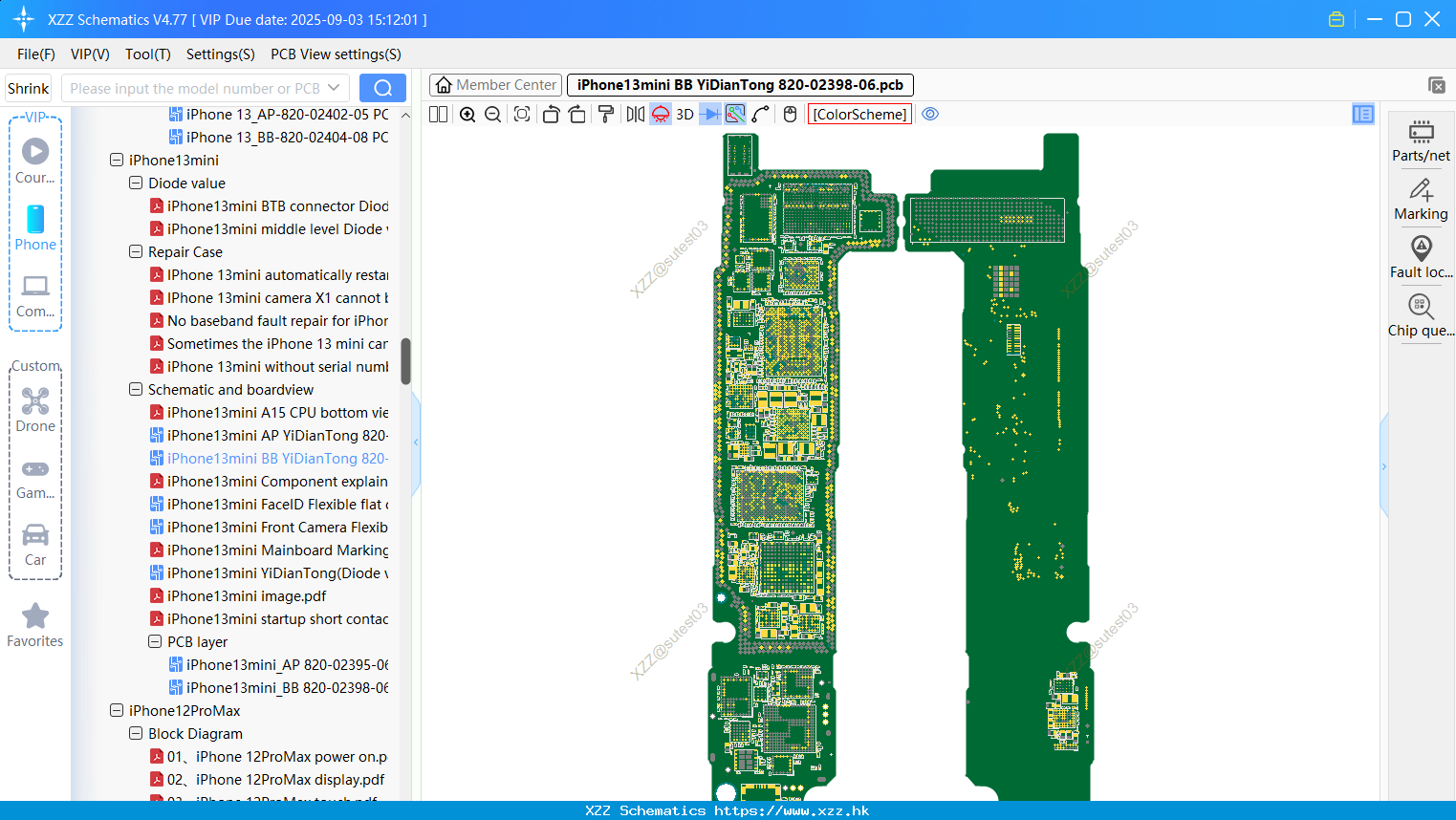Collapse the iPhone13mini tree node
The width and height of the screenshot is (1456, 820).
tap(117, 160)
